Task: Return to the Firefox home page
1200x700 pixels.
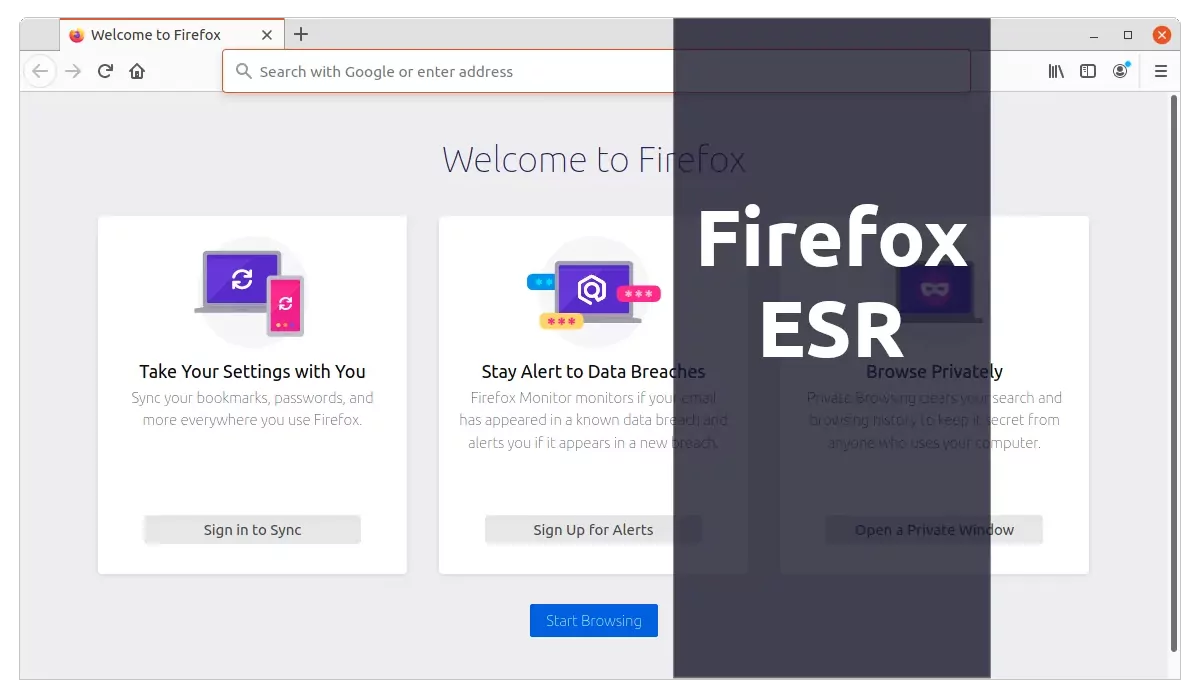Action: [x=137, y=71]
